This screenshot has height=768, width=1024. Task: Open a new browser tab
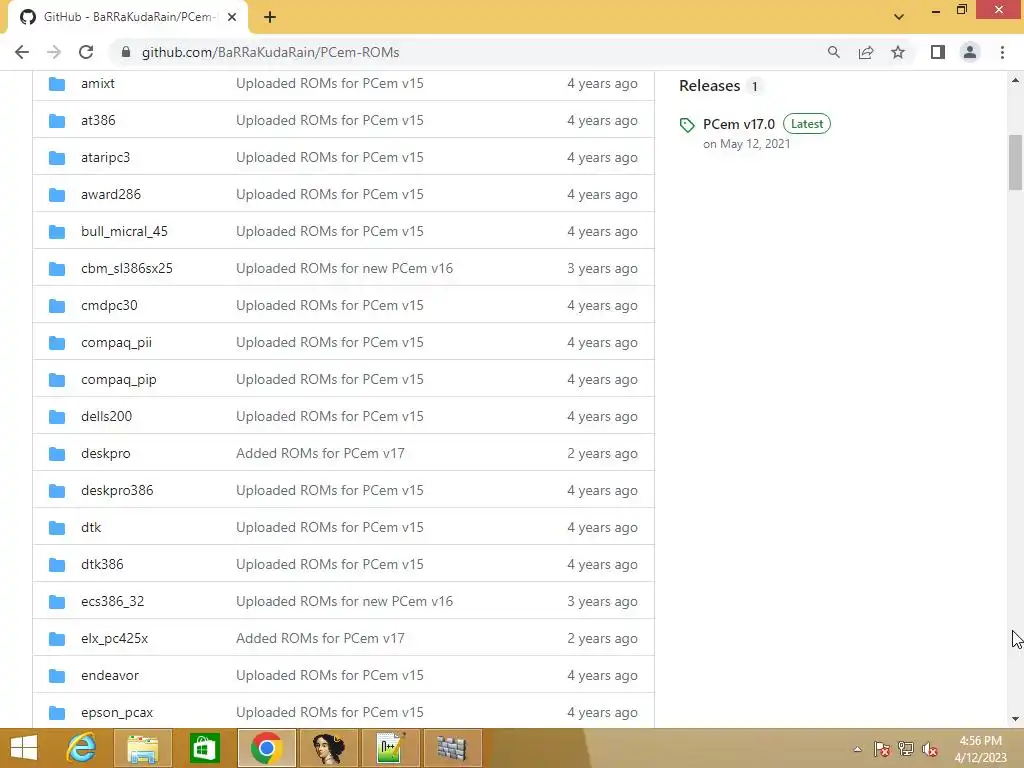click(270, 17)
